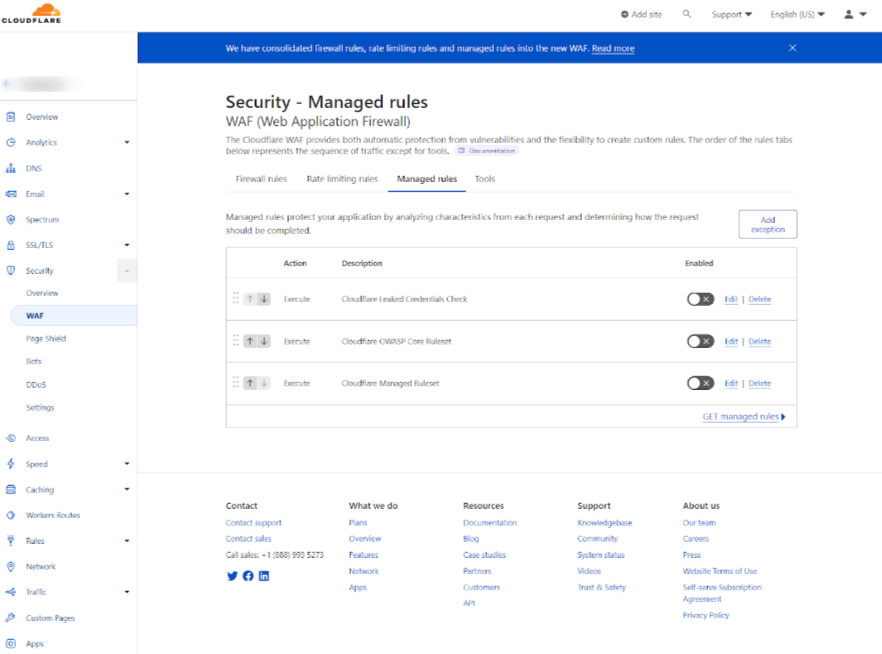Open DDoS in Security submenu
This screenshot has width=882, height=654.
tap(36, 385)
